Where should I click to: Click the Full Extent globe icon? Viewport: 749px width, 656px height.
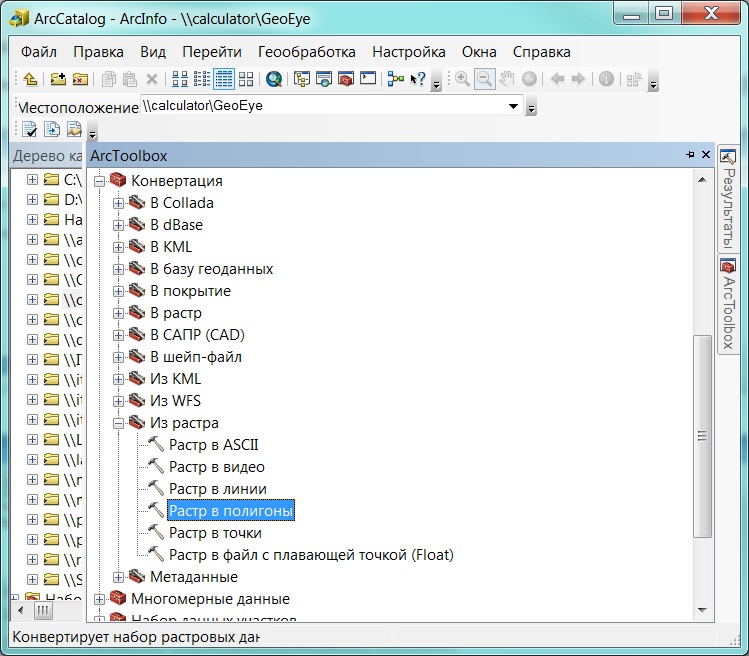[x=529, y=79]
